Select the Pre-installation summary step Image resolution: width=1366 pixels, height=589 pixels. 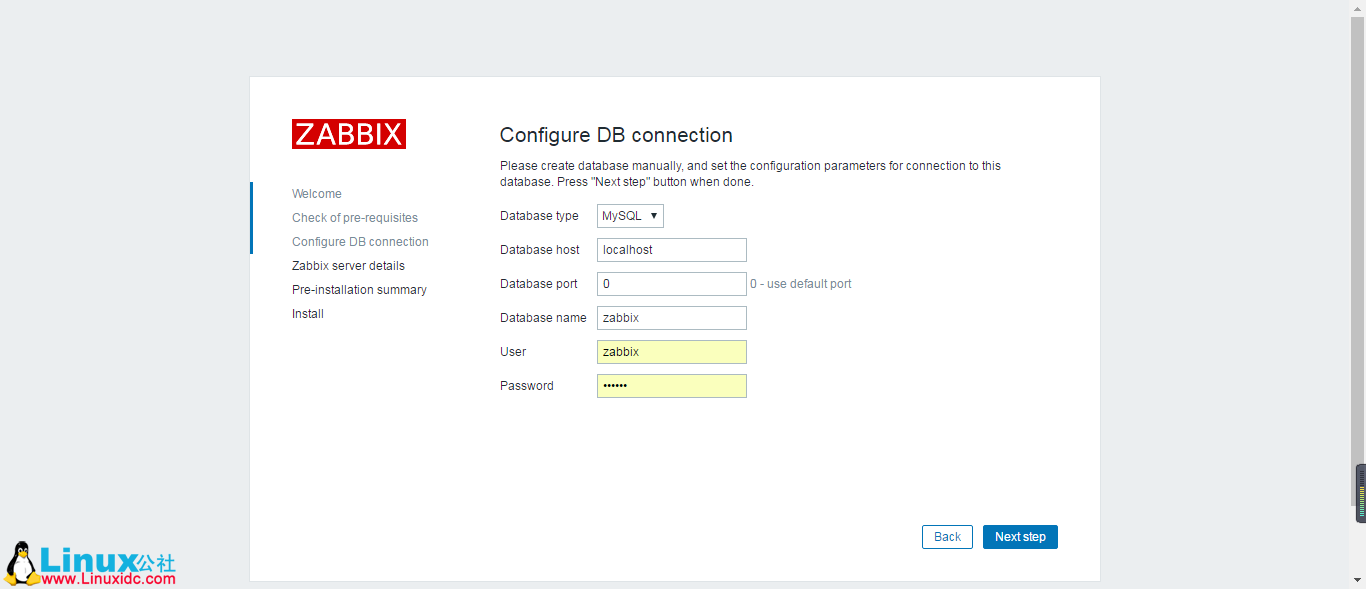359,289
